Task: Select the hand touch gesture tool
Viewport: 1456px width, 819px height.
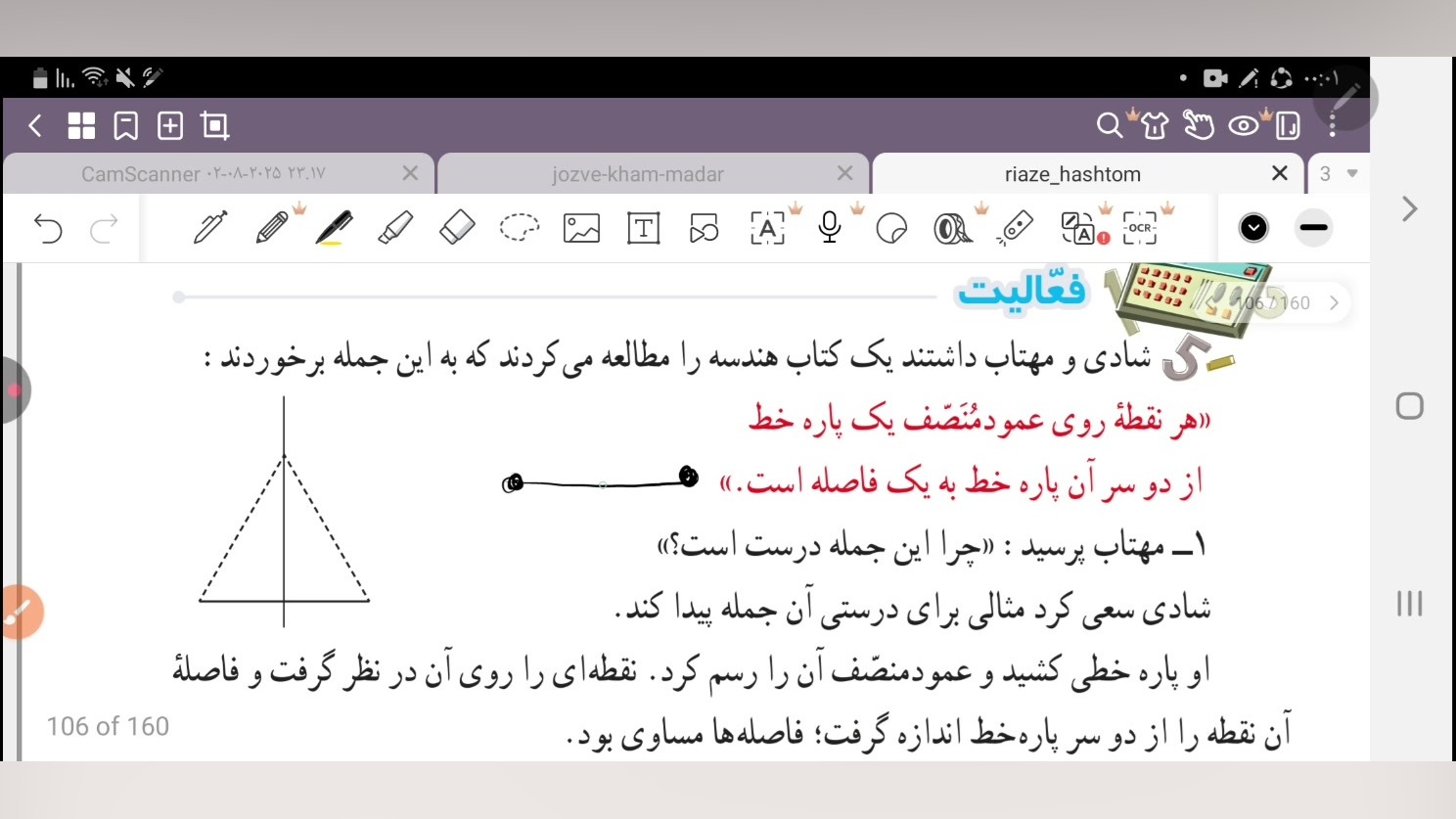Action: pyautogui.click(x=1199, y=125)
